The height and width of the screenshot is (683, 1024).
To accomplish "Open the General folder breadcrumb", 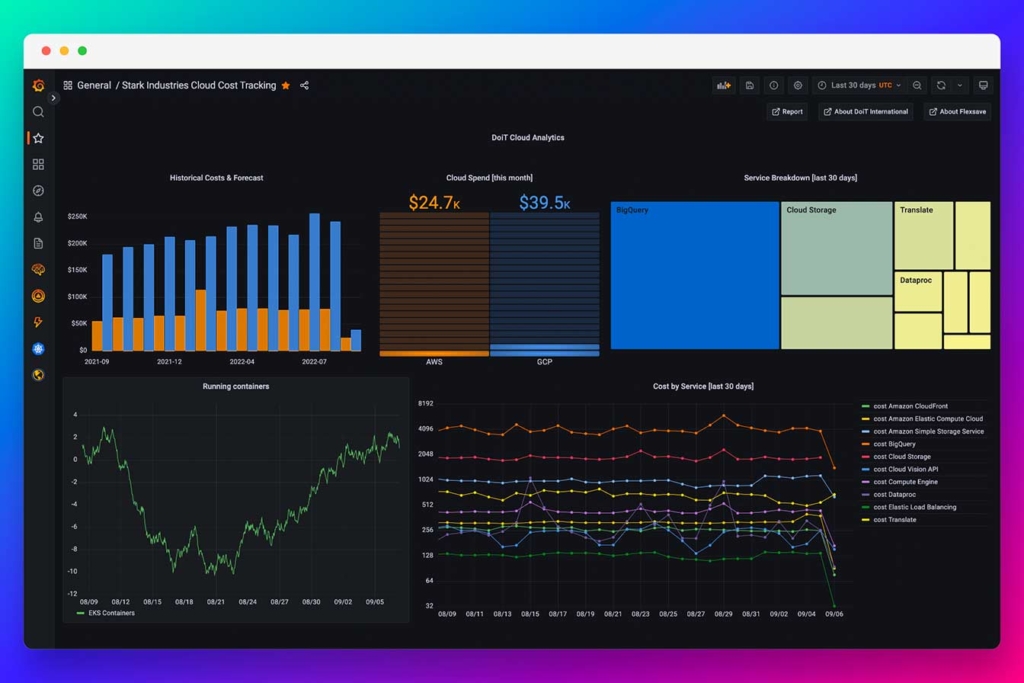I will point(94,86).
